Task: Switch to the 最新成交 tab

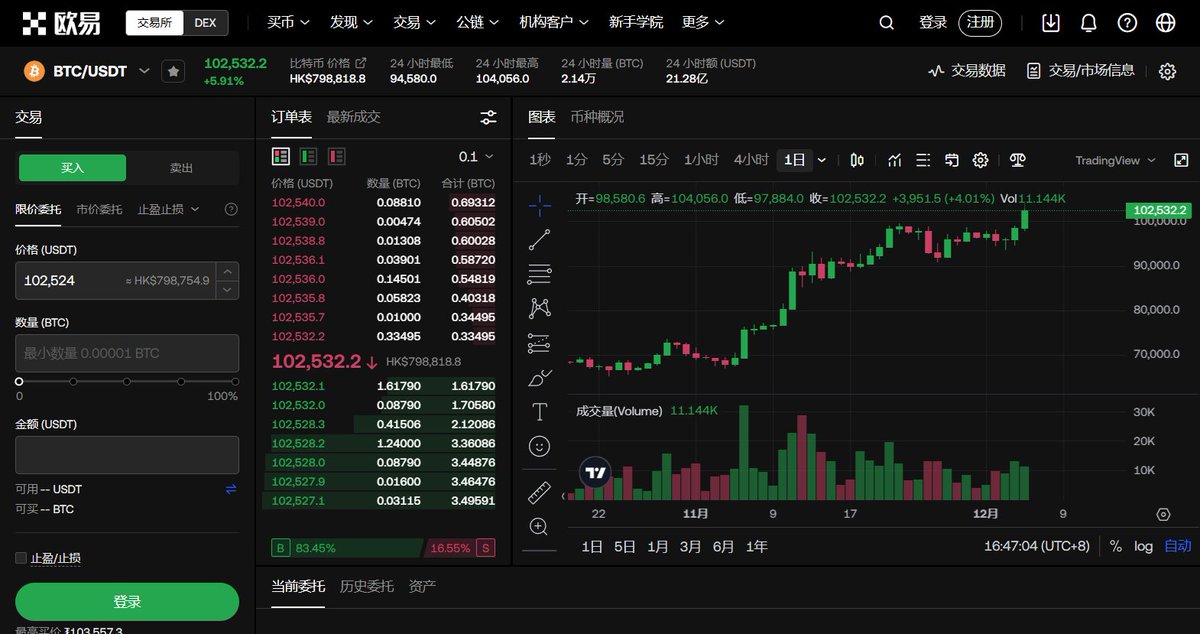Action: pyautogui.click(x=352, y=116)
